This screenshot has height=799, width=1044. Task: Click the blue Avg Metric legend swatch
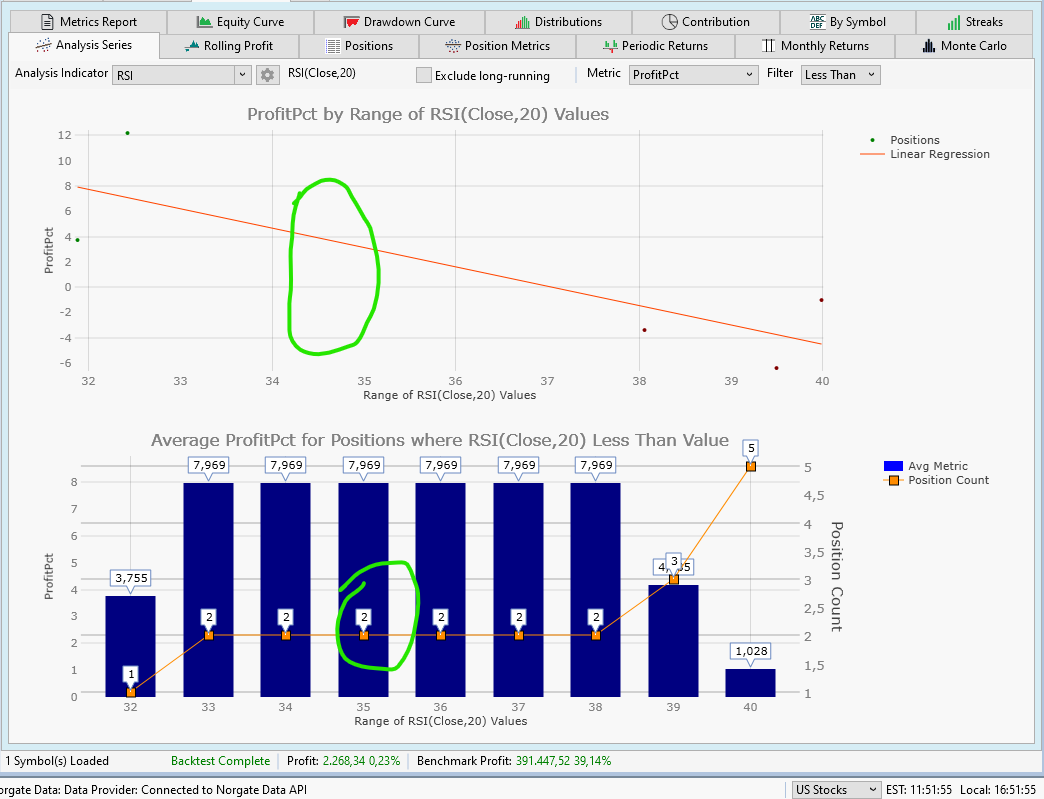894,466
